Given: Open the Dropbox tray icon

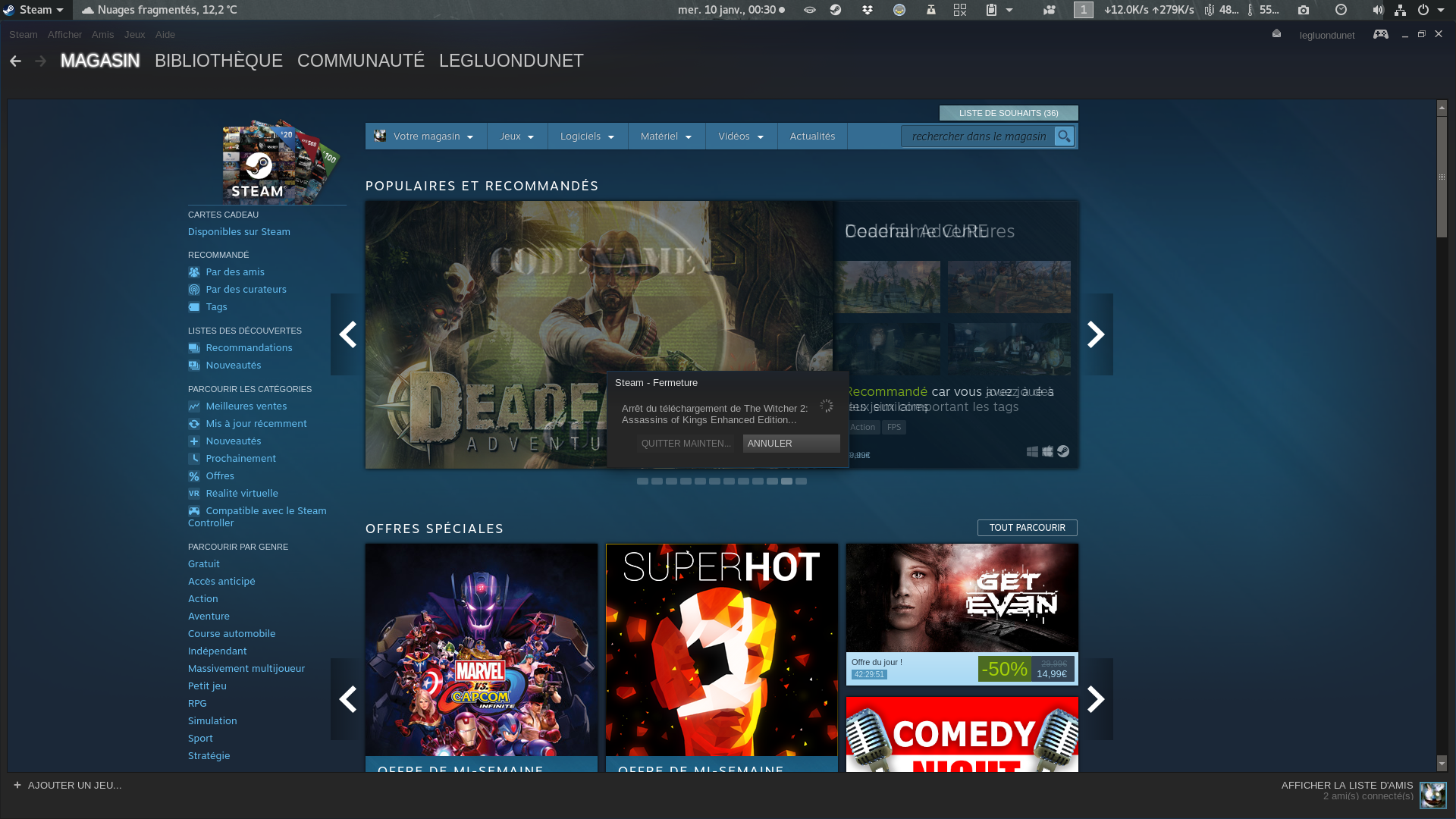Looking at the screenshot, I should click(x=868, y=10).
